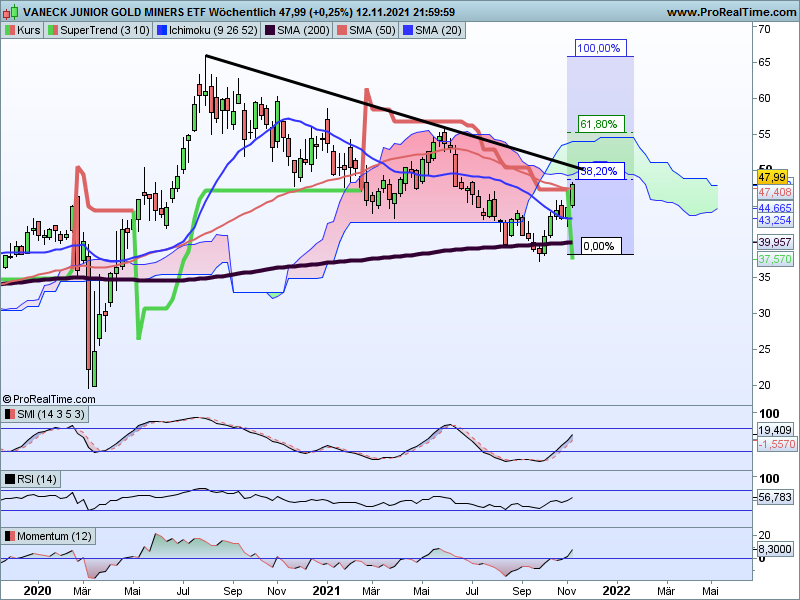Click the yellow 47,99 current price tag
This screenshot has height=600, width=800.
tap(772, 177)
